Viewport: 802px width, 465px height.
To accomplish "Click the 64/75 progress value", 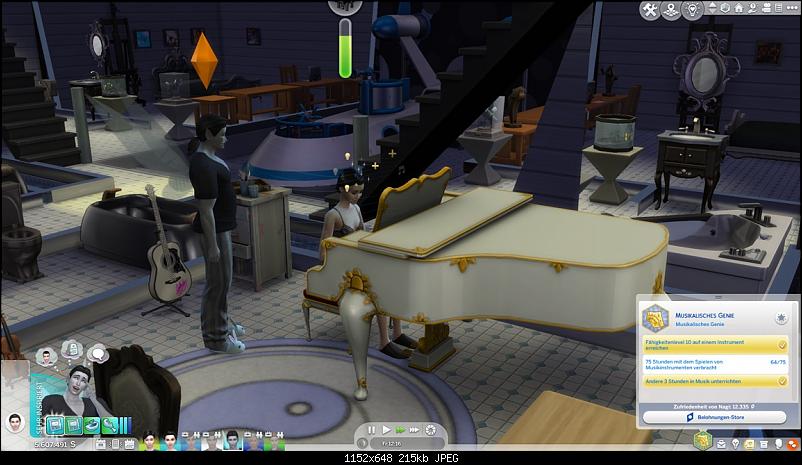I will point(777,362).
